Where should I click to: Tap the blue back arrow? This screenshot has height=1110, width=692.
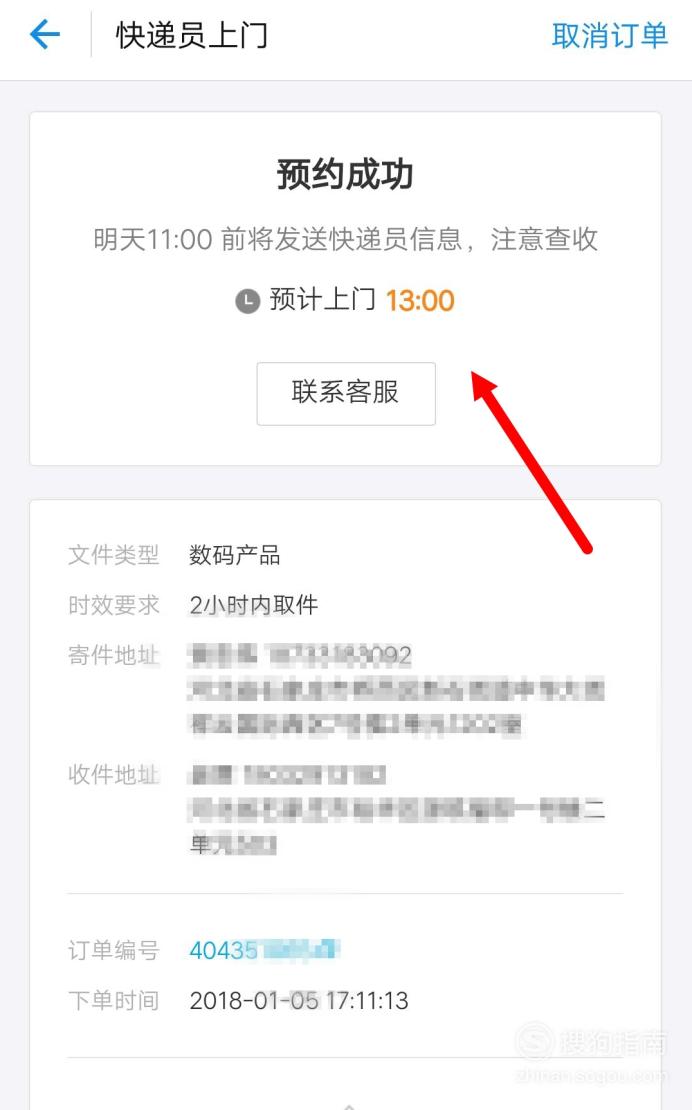pyautogui.click(x=45, y=34)
